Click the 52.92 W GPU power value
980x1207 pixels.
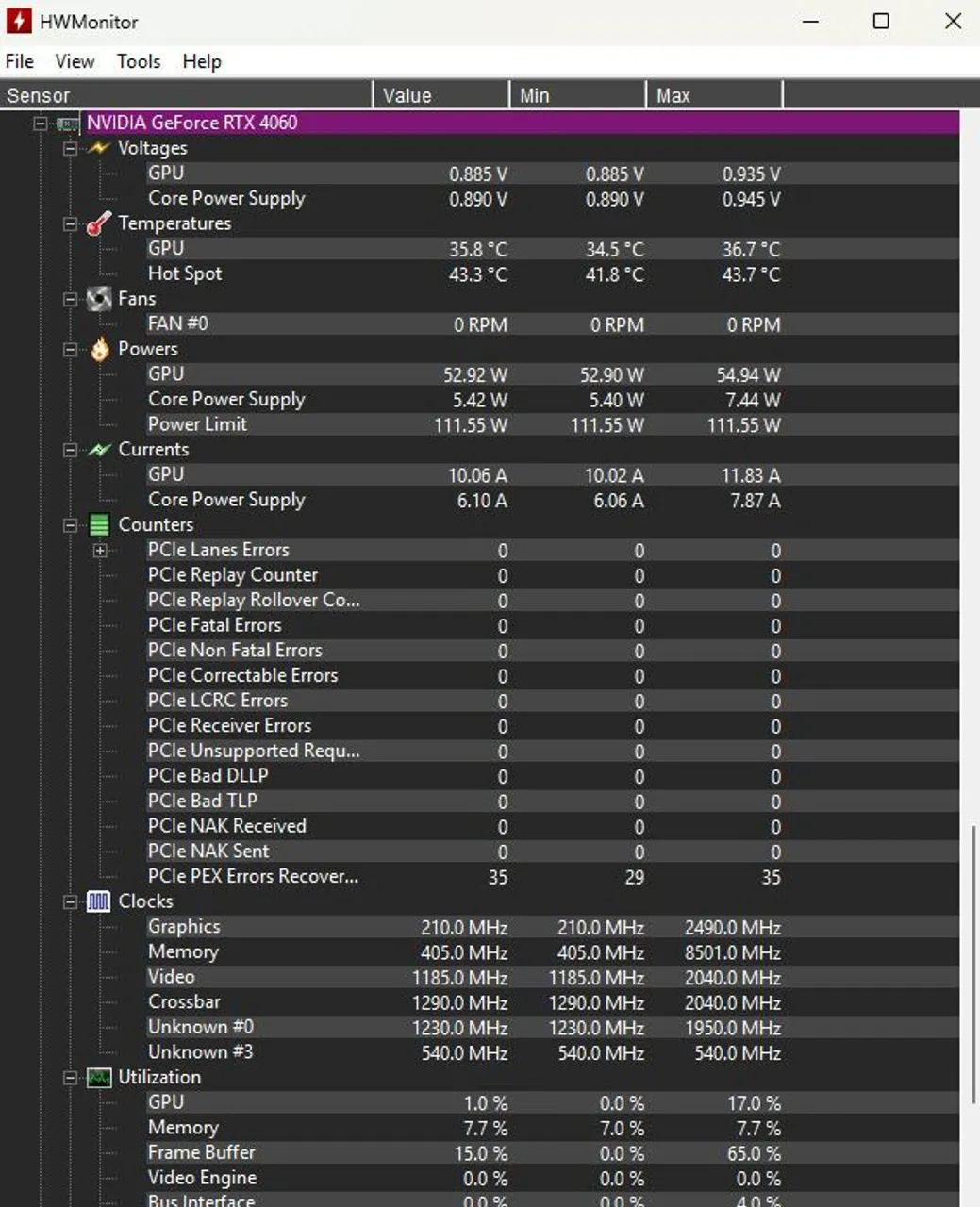point(475,375)
